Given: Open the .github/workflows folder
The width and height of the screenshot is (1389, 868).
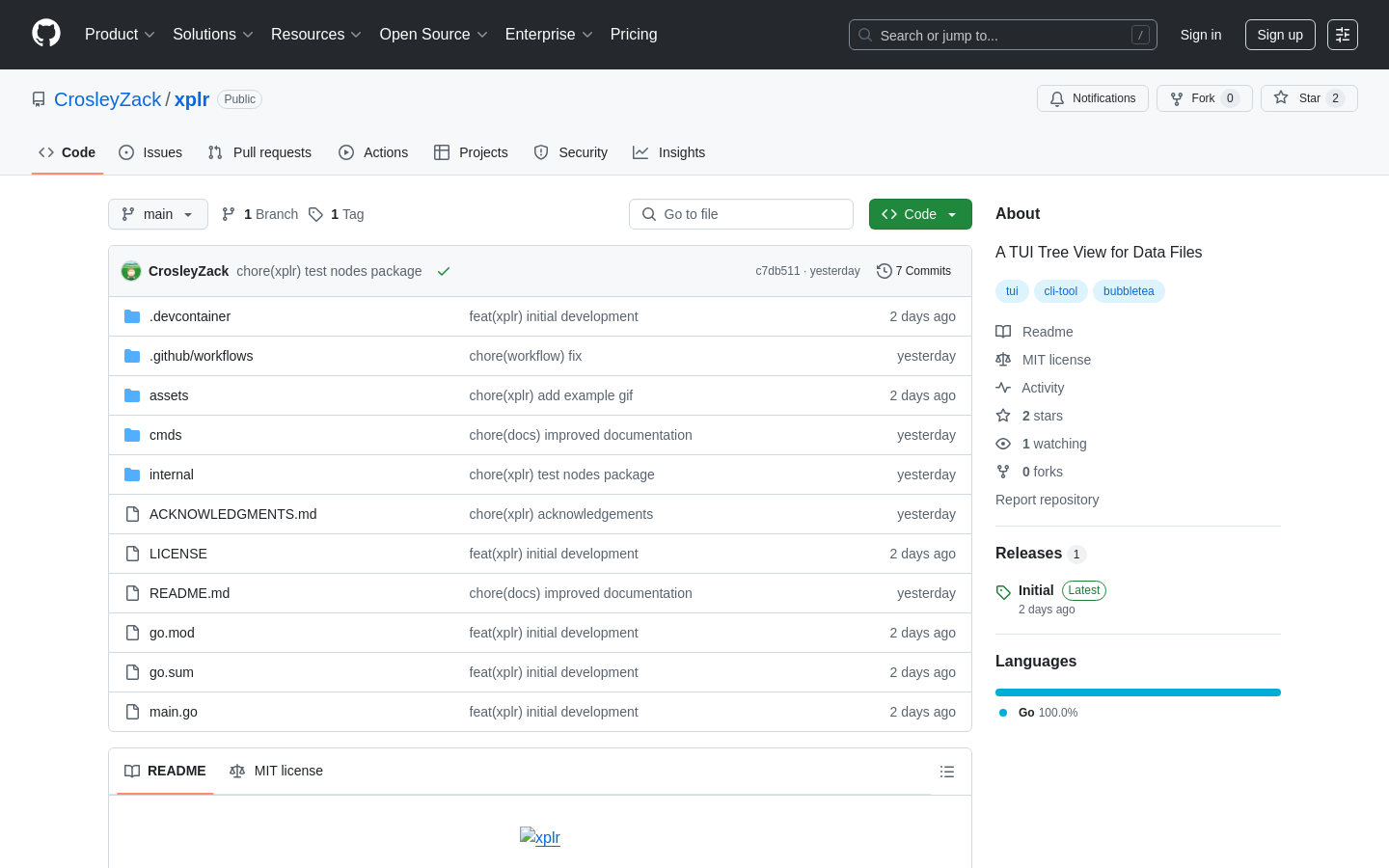Looking at the screenshot, I should [202, 356].
